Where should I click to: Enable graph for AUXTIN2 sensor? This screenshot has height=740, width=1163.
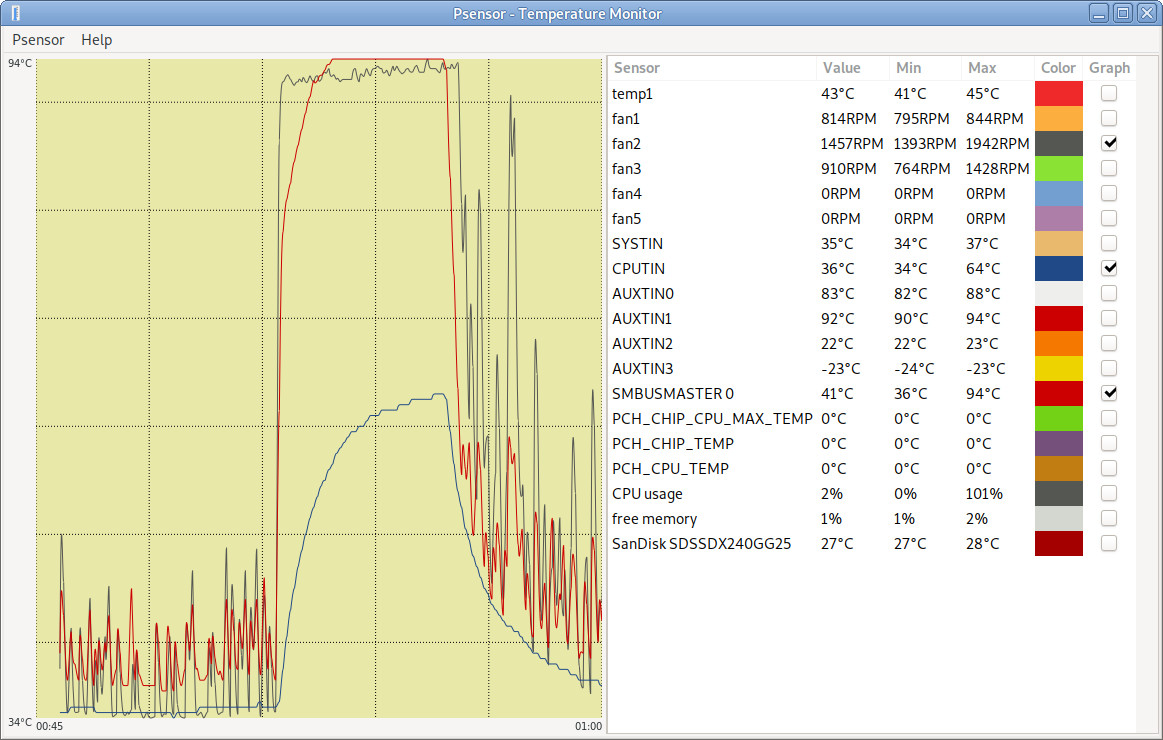(1109, 343)
